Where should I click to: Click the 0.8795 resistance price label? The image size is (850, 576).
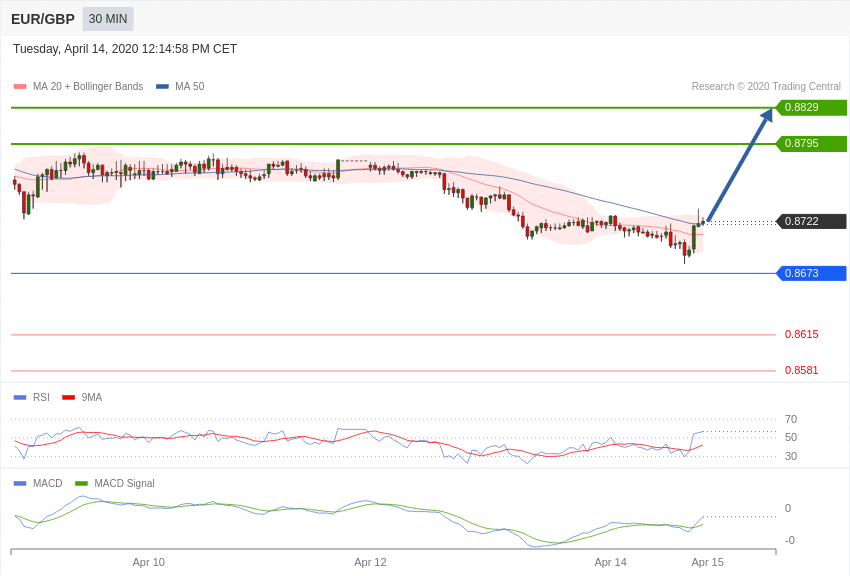click(x=811, y=144)
